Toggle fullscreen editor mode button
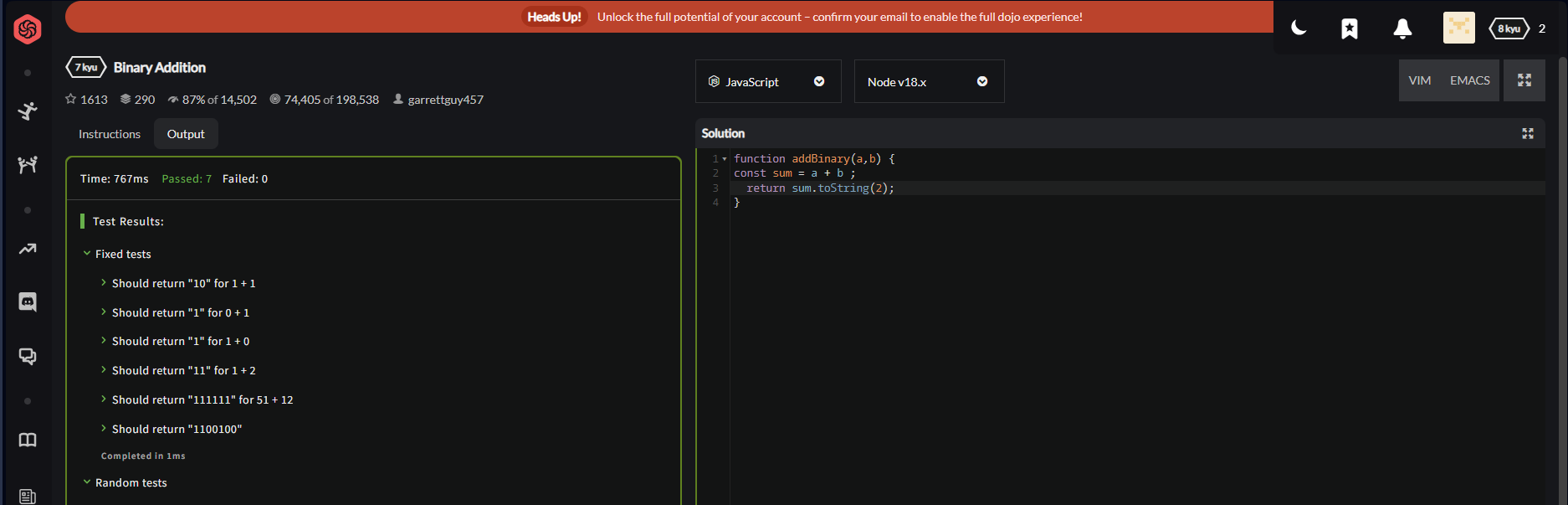Image resolution: width=1568 pixels, height=505 pixels. 1524,80
